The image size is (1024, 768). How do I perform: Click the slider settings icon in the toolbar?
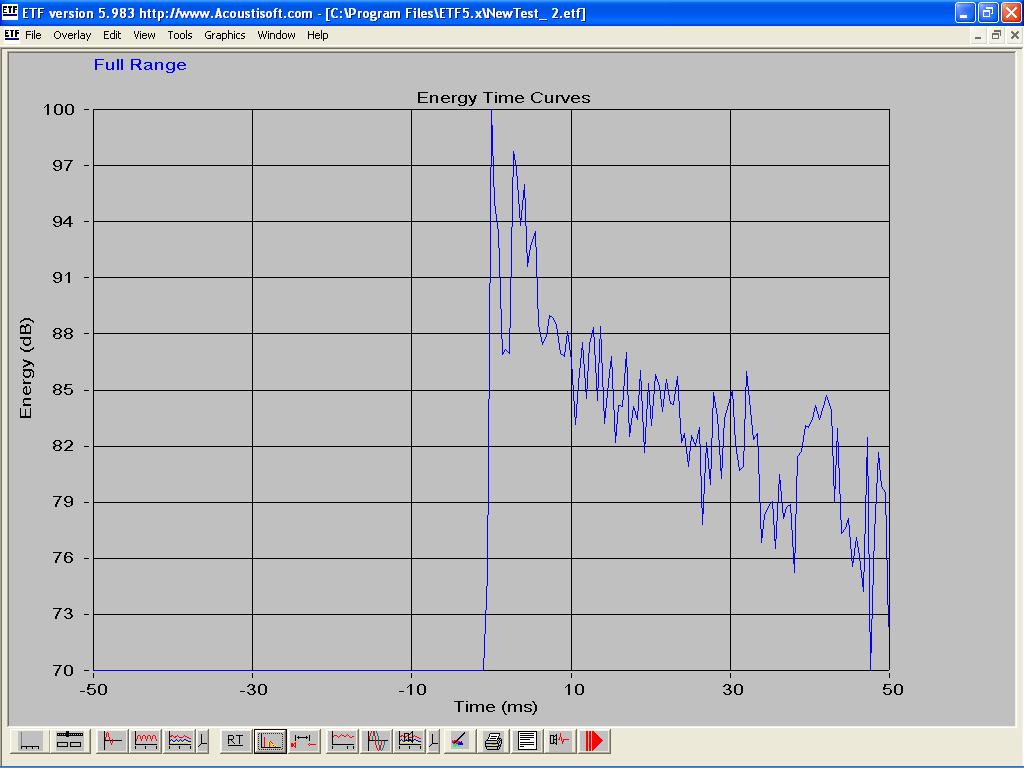click(x=69, y=741)
